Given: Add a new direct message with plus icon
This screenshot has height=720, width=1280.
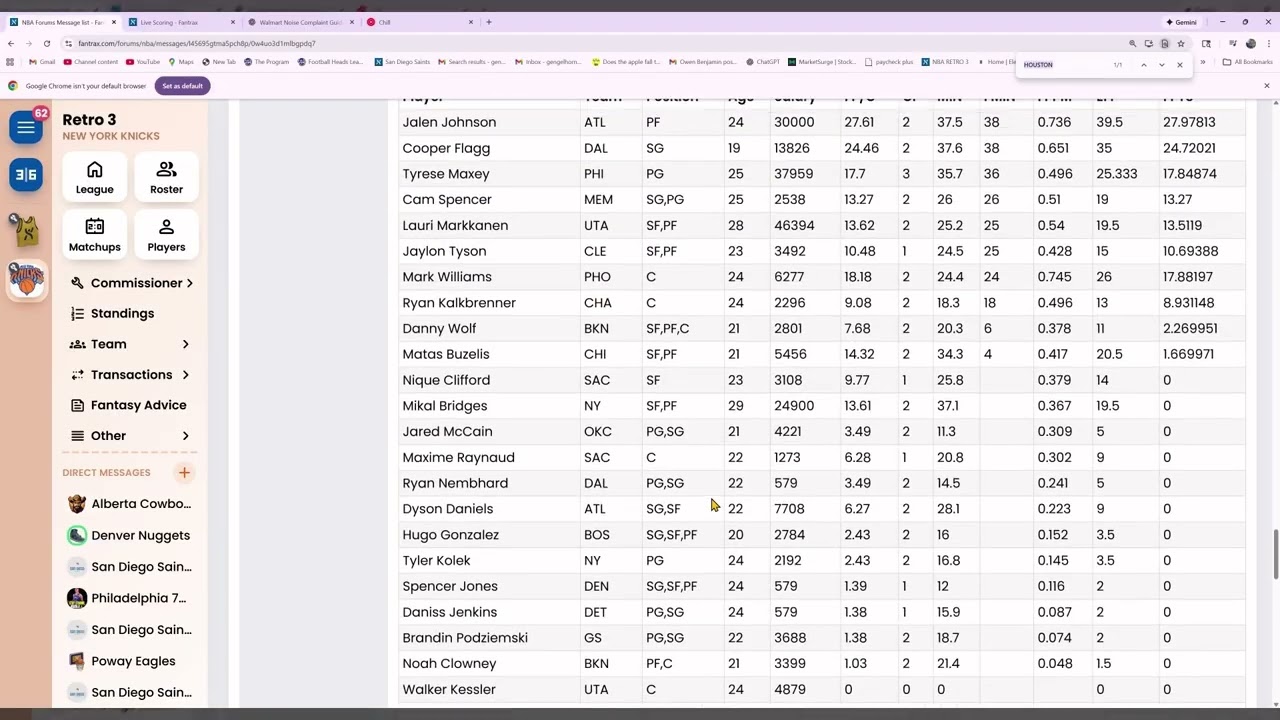Looking at the screenshot, I should click(184, 473).
